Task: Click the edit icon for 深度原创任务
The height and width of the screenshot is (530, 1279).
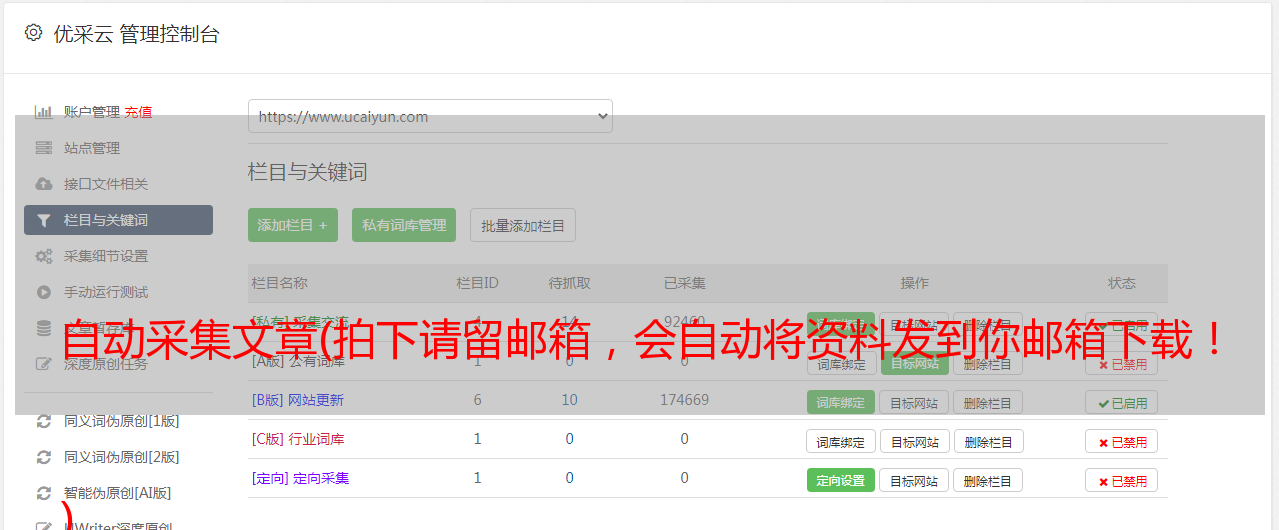Action: point(44,364)
